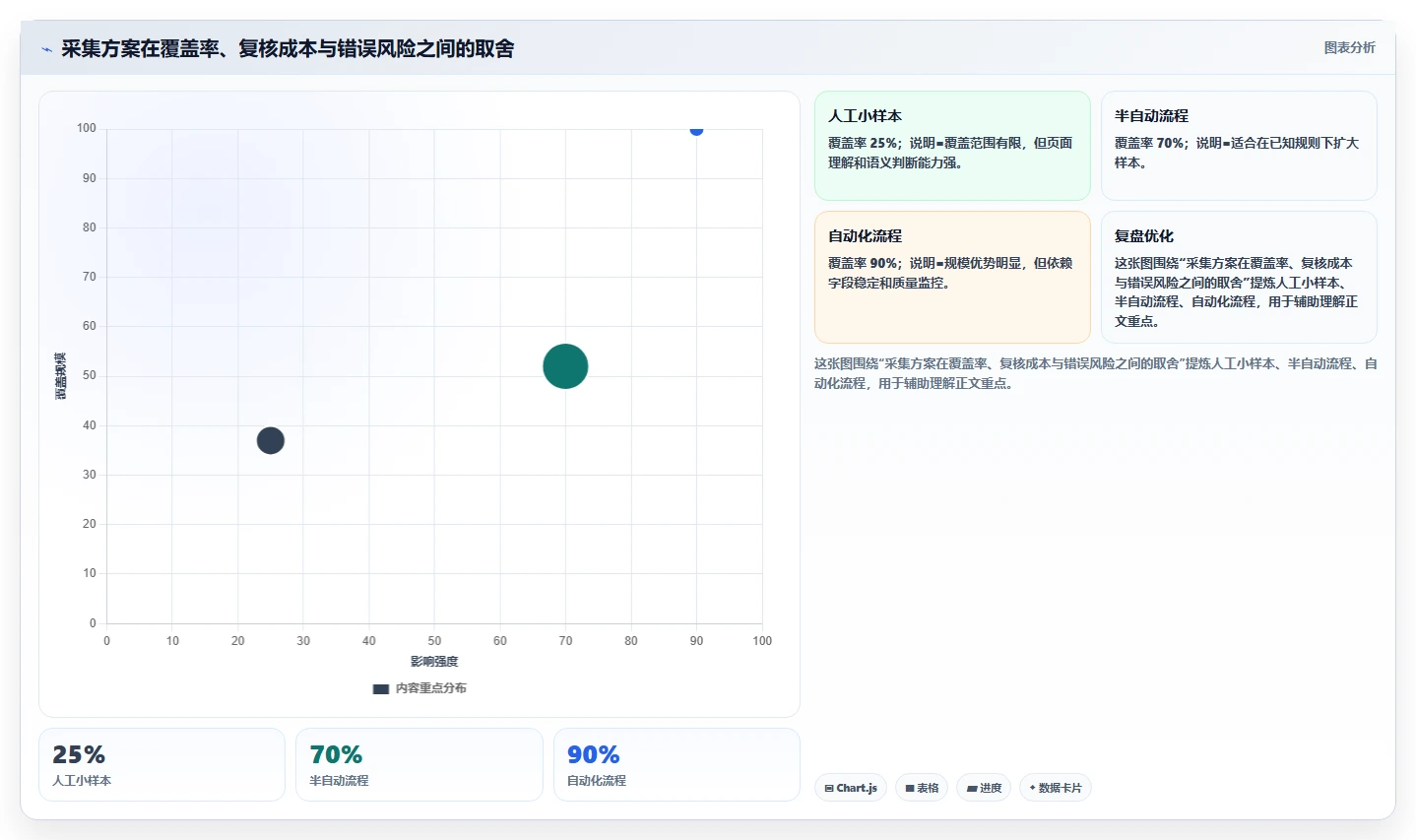The image size is (1416, 840).
Task: Select the 25% 人工小样本 stat card
Action: pyautogui.click(x=161, y=764)
